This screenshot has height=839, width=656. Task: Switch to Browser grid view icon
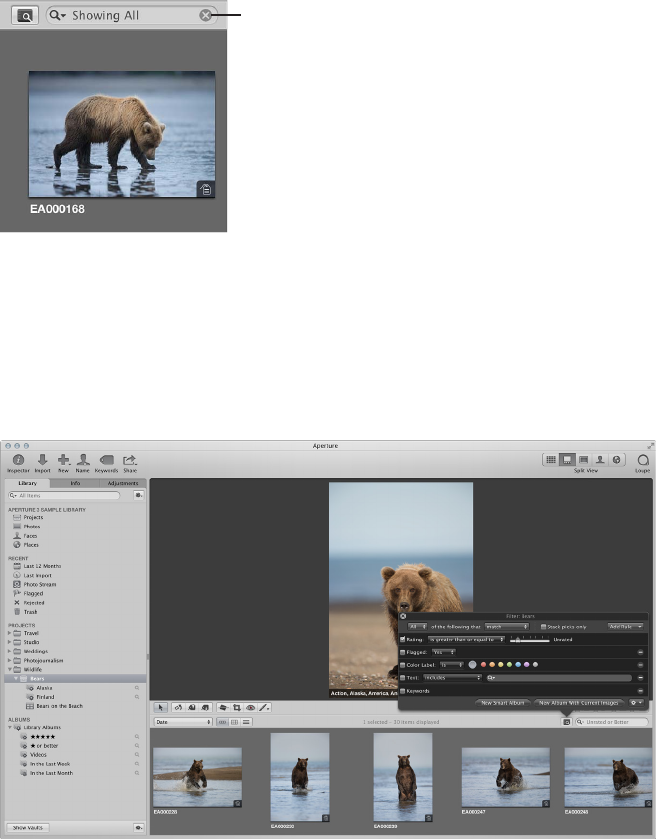(x=551, y=460)
